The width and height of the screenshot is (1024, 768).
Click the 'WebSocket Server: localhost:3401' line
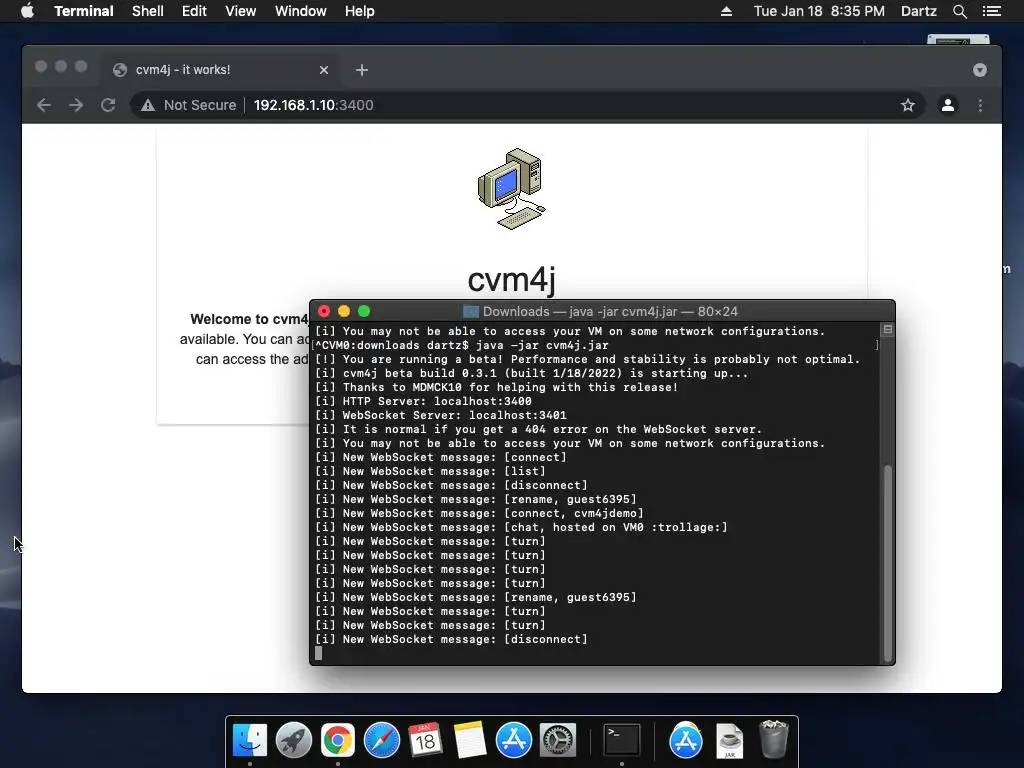tap(441, 415)
